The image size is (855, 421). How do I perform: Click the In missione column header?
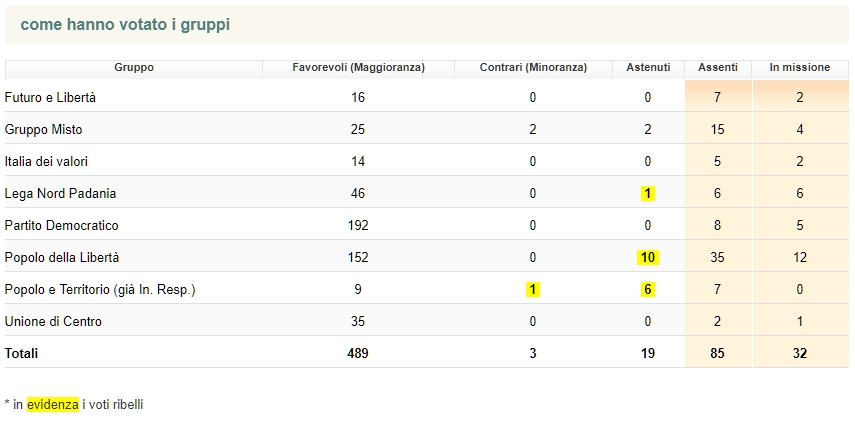[x=800, y=68]
